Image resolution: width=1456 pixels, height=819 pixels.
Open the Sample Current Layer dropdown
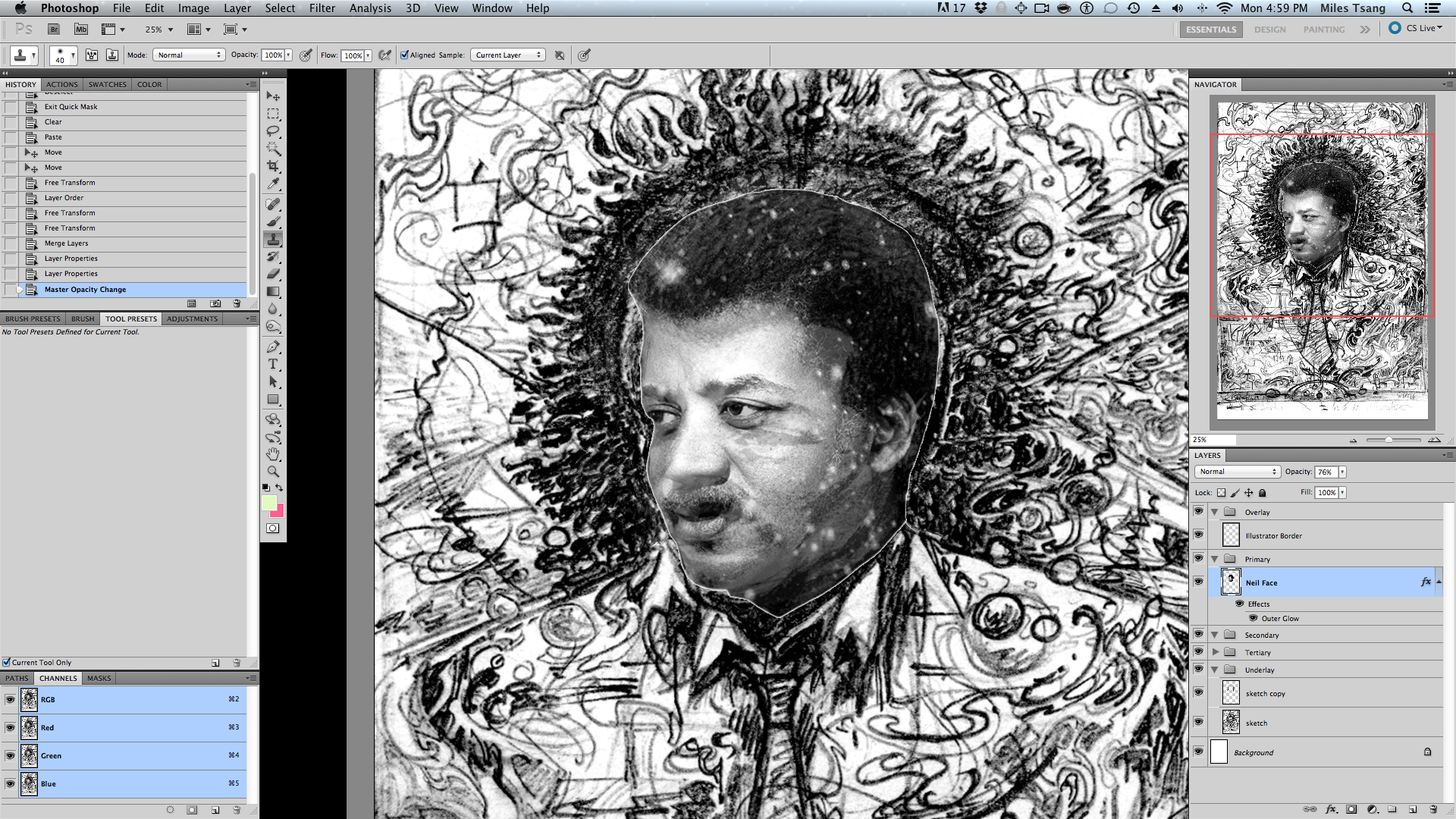coord(508,55)
